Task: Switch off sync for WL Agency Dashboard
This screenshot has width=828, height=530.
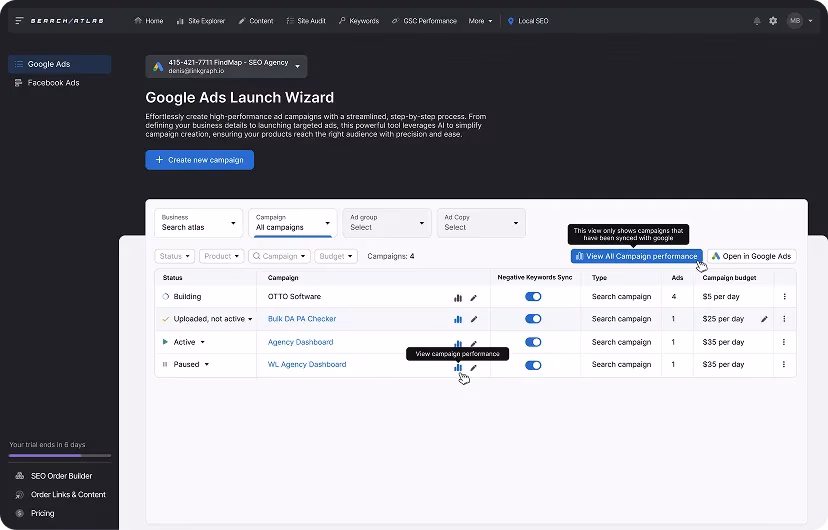Action: [x=533, y=365]
